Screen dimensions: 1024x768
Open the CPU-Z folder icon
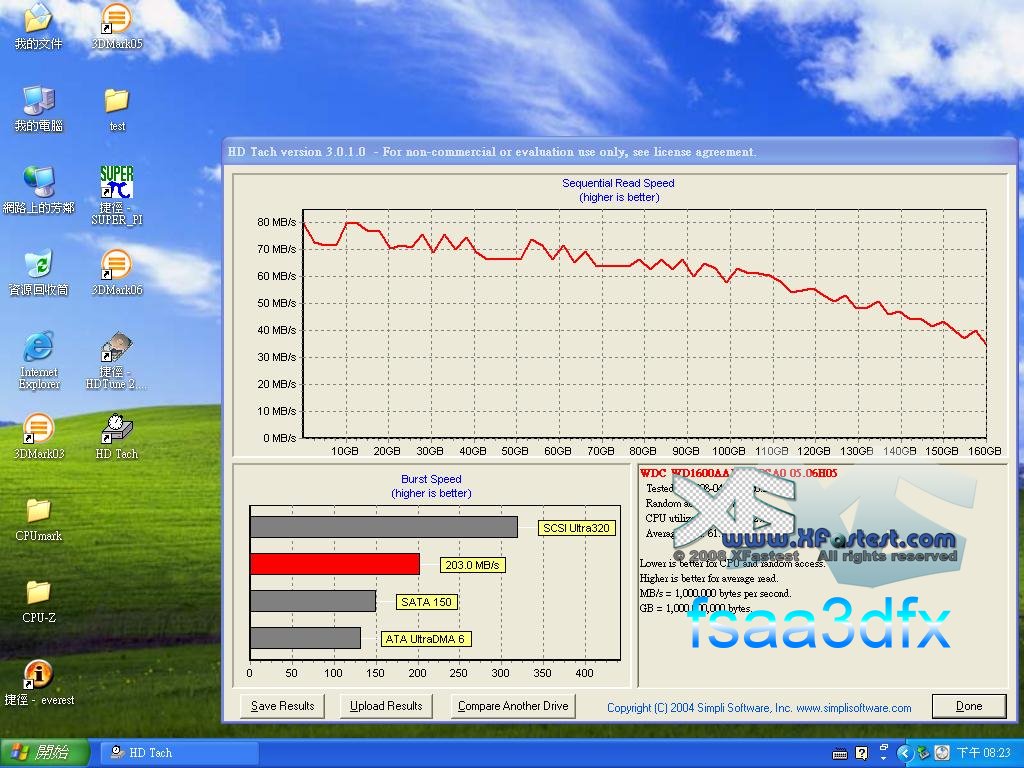click(38, 594)
